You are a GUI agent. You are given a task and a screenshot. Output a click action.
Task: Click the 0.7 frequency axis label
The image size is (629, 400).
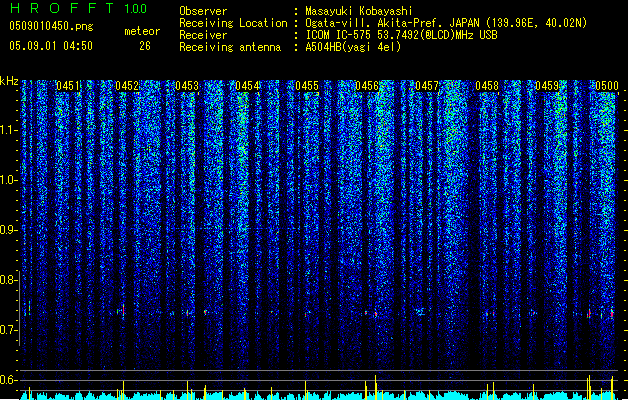8,330
